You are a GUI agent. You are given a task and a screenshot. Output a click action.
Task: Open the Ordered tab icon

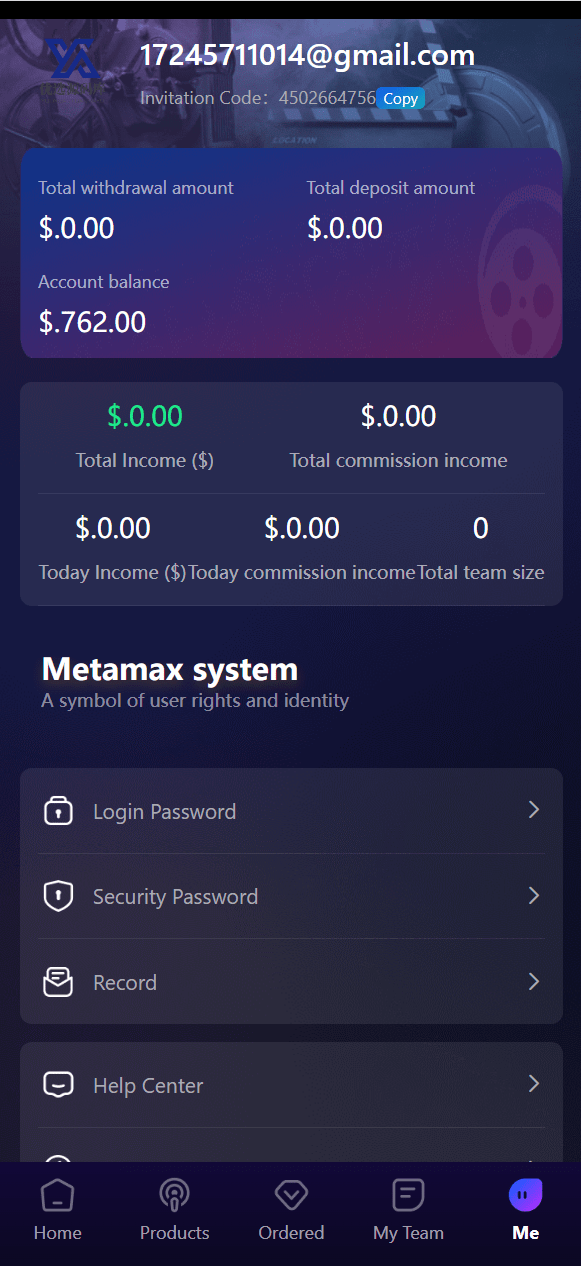point(291,1195)
